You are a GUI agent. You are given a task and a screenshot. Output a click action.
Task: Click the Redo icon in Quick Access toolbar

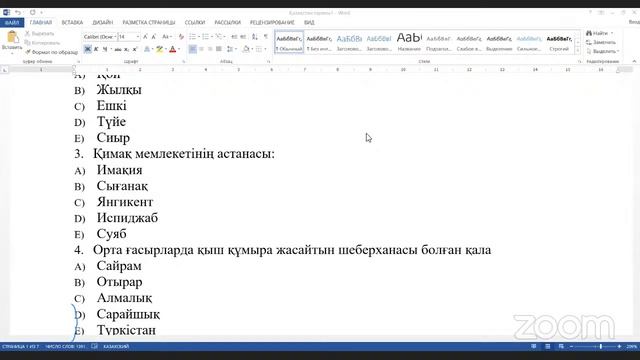(33, 13)
